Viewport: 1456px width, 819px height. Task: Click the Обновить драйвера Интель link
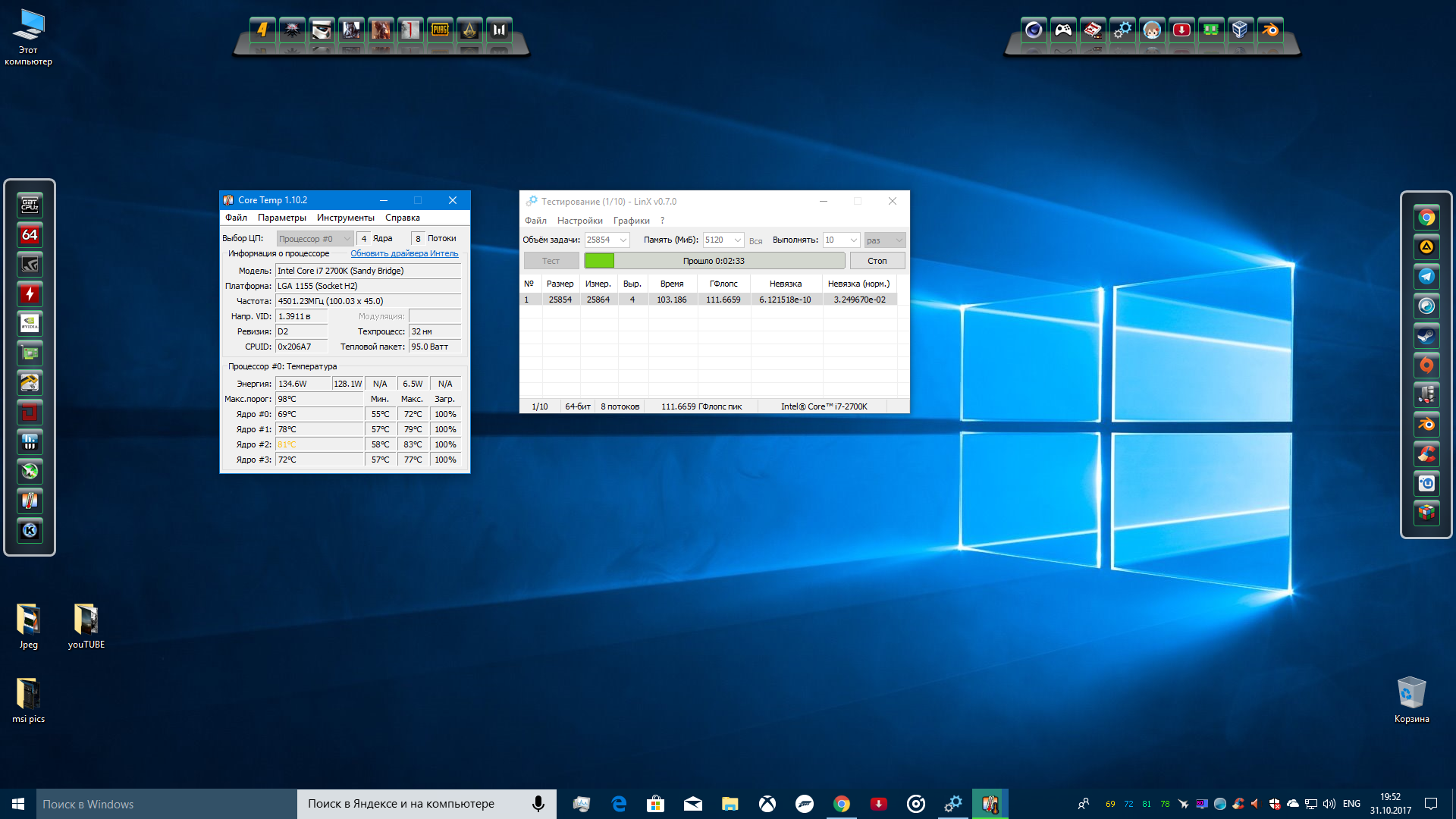click(x=404, y=253)
